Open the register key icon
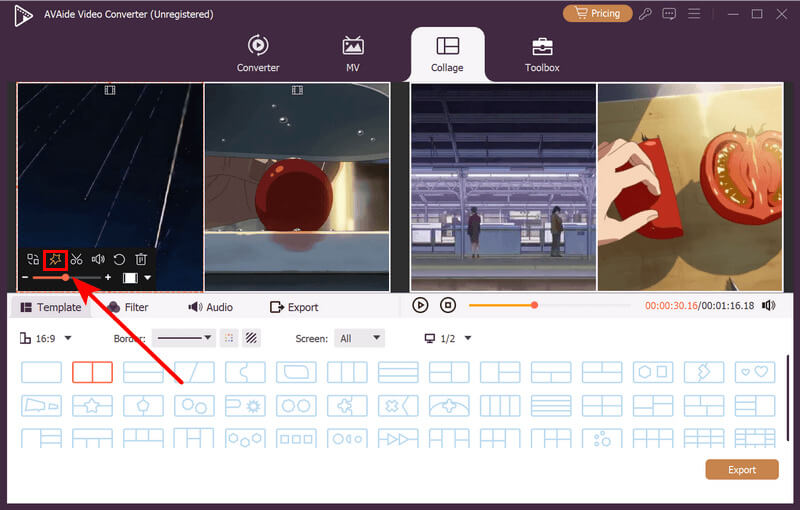Screen dimensions: 800x510 (645, 14)
